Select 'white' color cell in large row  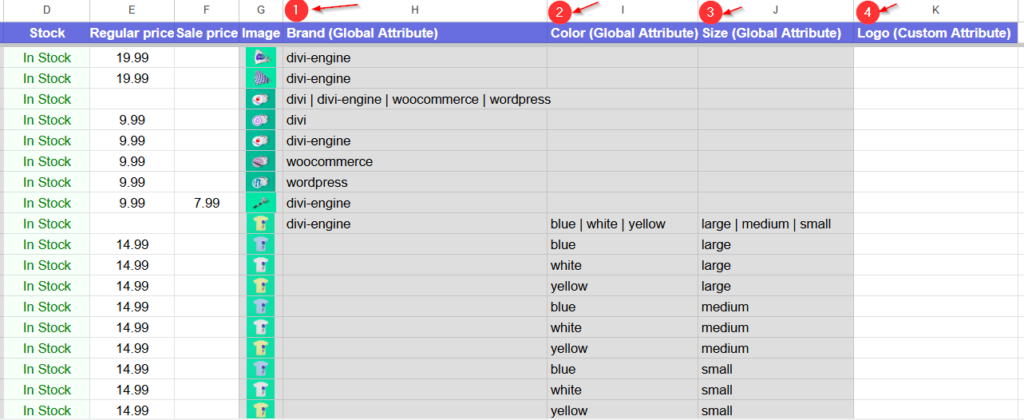pyautogui.click(x=622, y=266)
